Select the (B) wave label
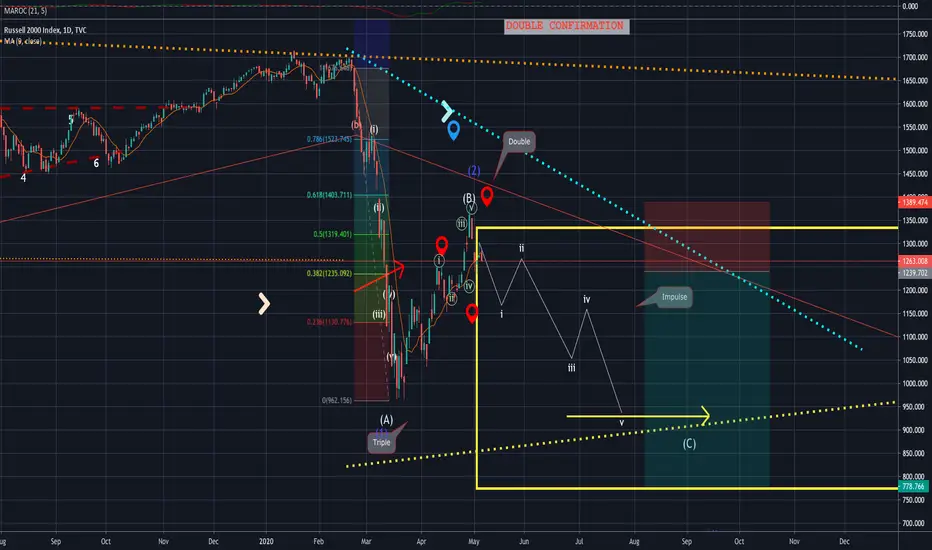This screenshot has width=932, height=550. [x=469, y=197]
